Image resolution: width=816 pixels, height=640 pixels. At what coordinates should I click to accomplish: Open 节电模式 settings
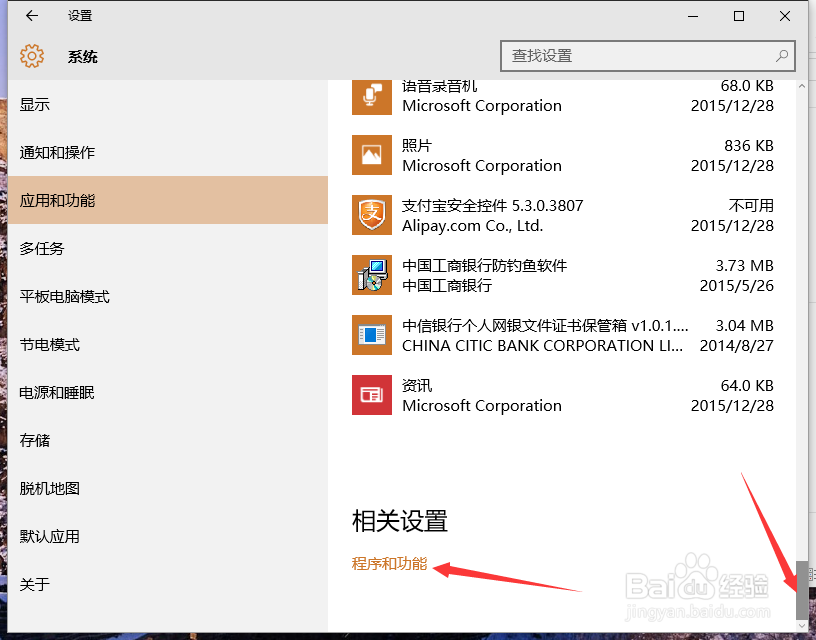tap(168, 344)
